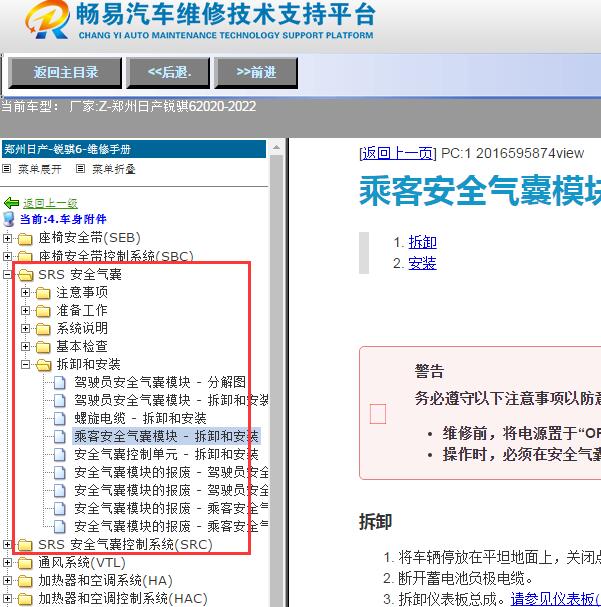601x607 pixels.
Task: Click 菜单展开 to expand all menus
Action: coord(40,169)
